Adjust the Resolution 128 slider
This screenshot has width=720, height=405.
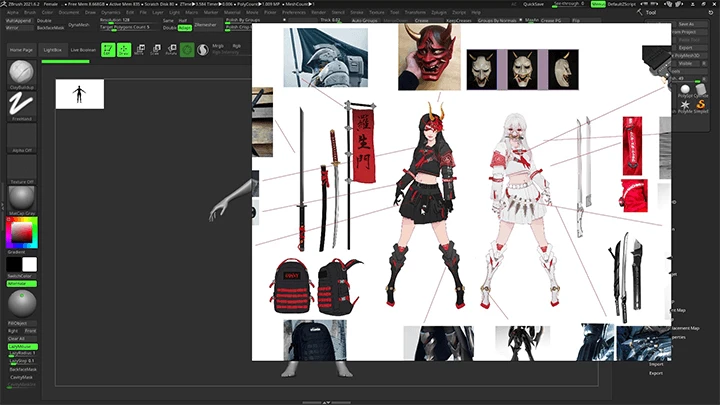pyautogui.click(x=130, y=21)
